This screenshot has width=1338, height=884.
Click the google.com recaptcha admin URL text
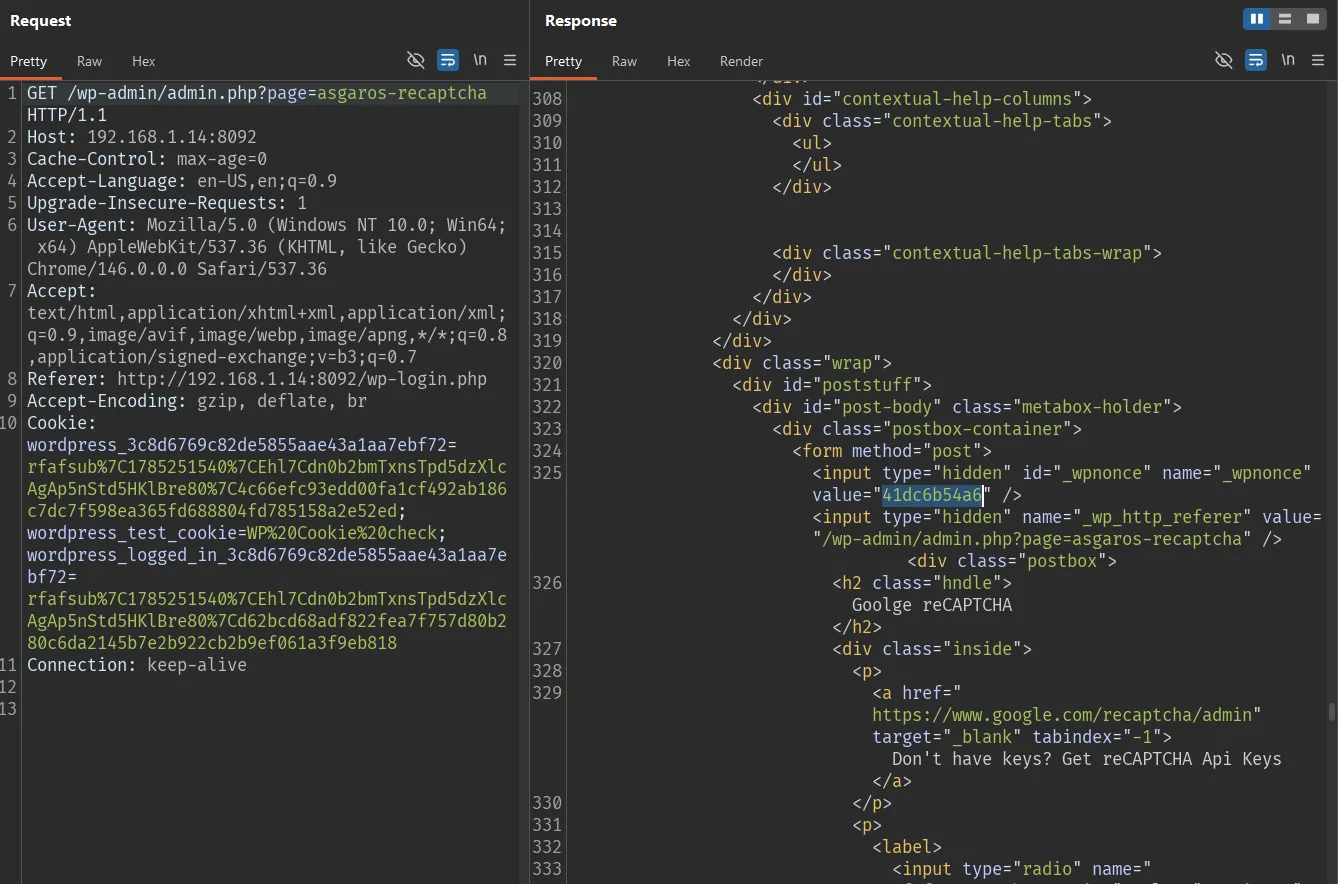coord(1066,715)
